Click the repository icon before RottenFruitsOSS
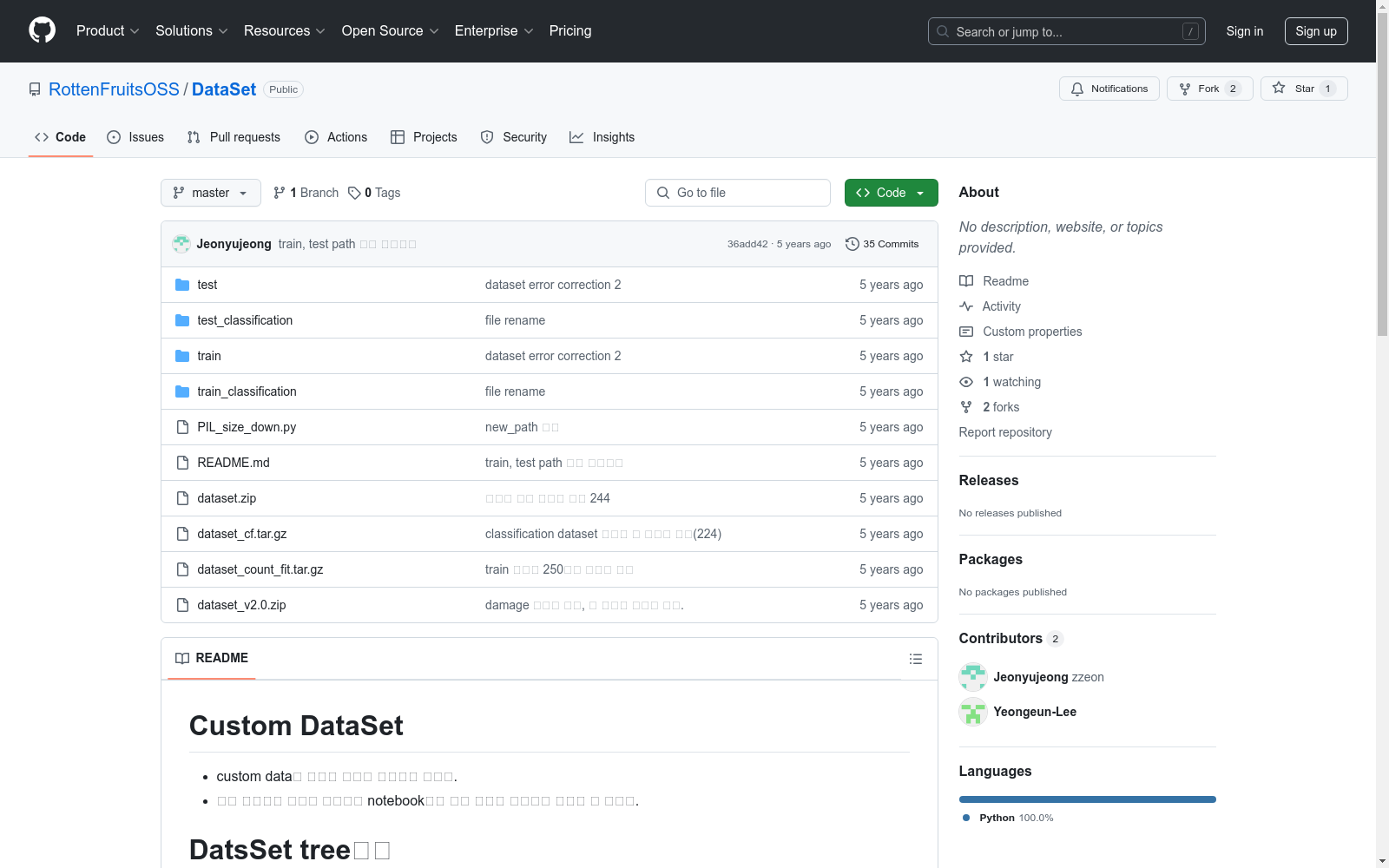This screenshot has width=1389, height=868. [35, 89]
